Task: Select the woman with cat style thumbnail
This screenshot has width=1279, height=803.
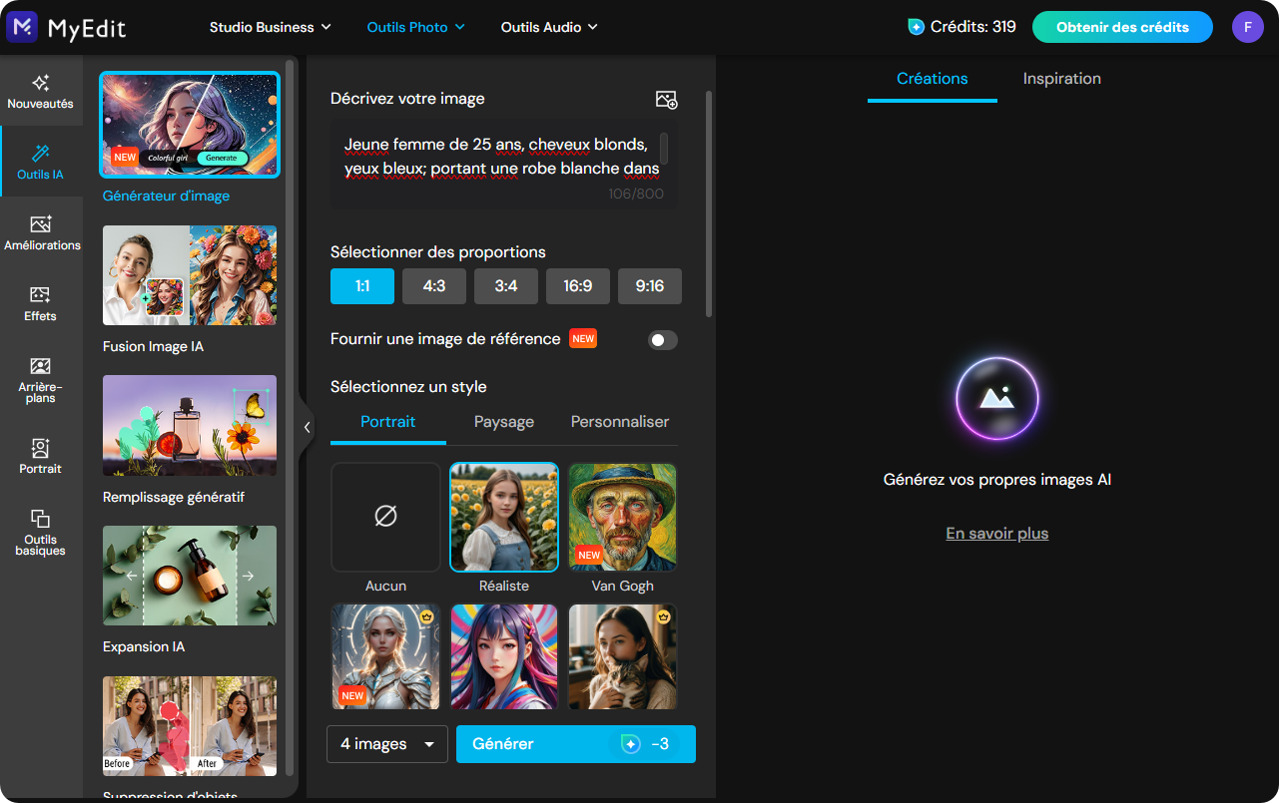Action: (x=622, y=657)
